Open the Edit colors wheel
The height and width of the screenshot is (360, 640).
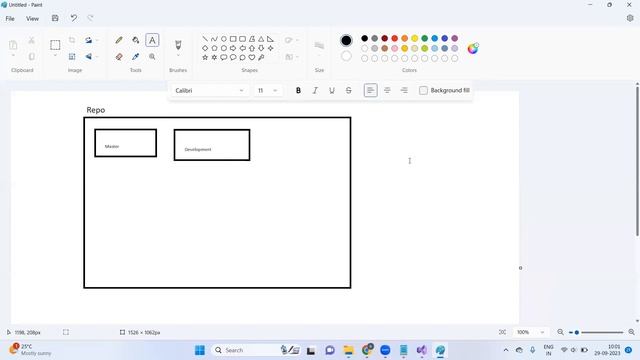[x=473, y=48]
